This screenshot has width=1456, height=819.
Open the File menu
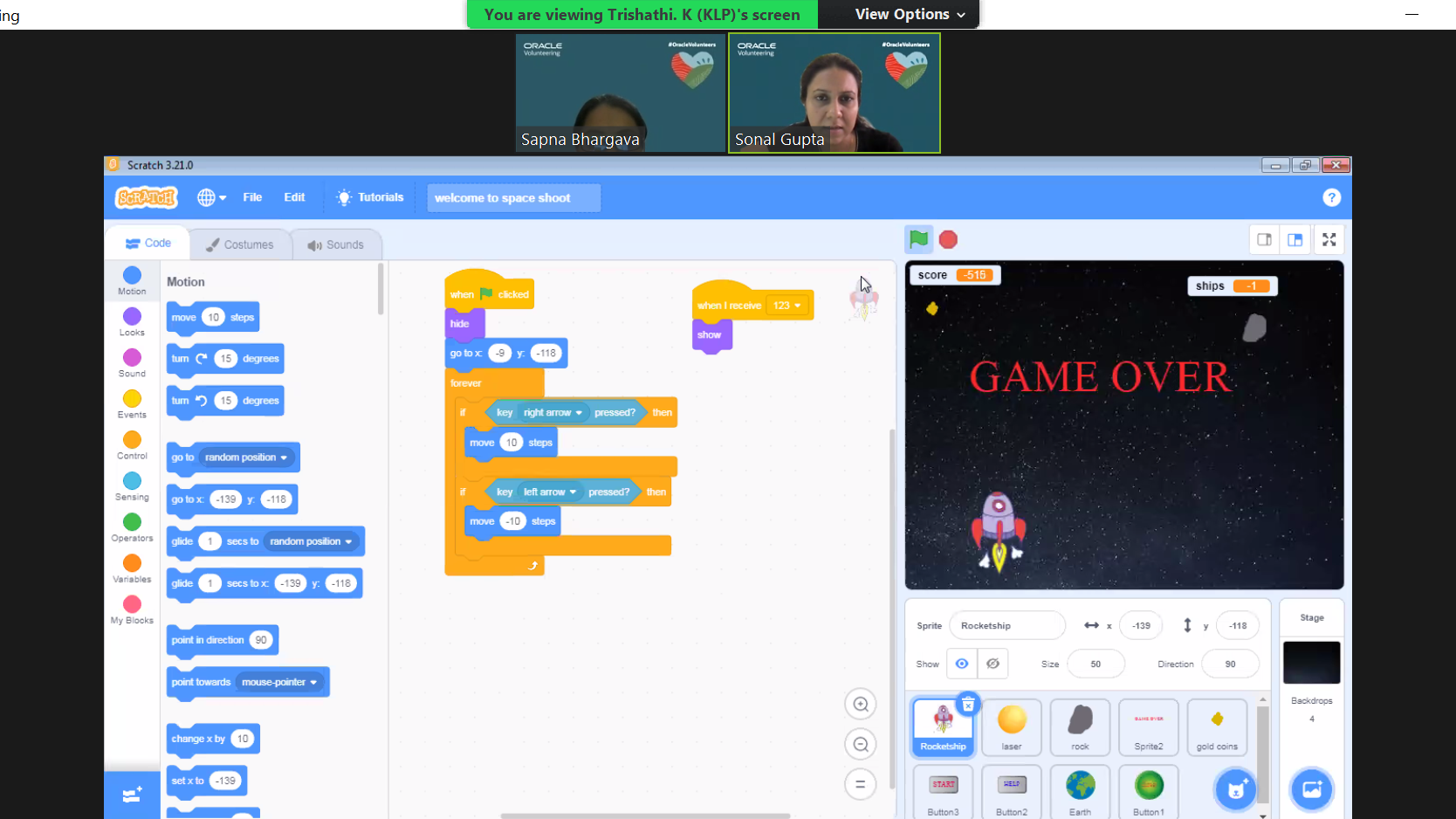[x=252, y=197]
